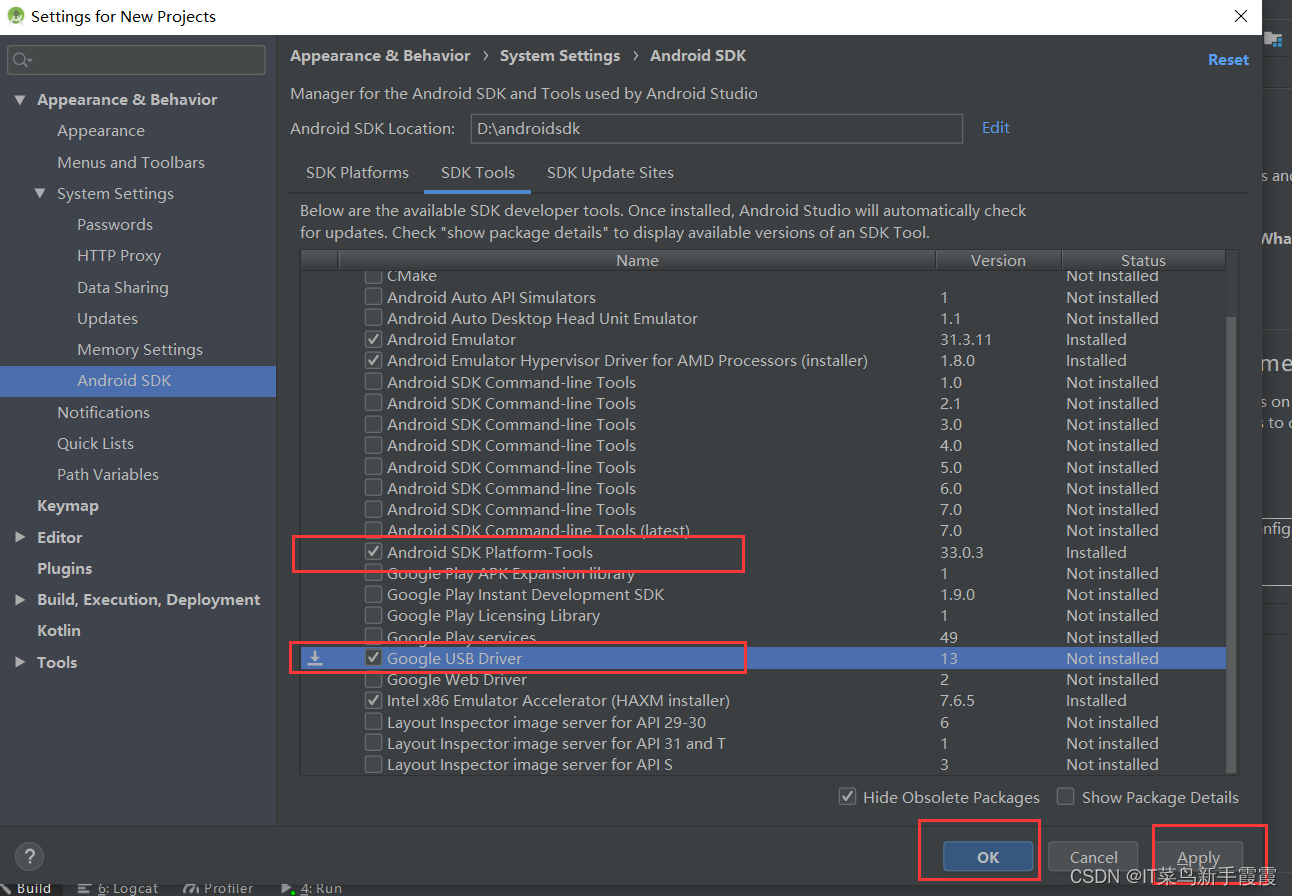The width and height of the screenshot is (1292, 896).
Task: Click the OK button
Action: pyautogui.click(x=988, y=857)
